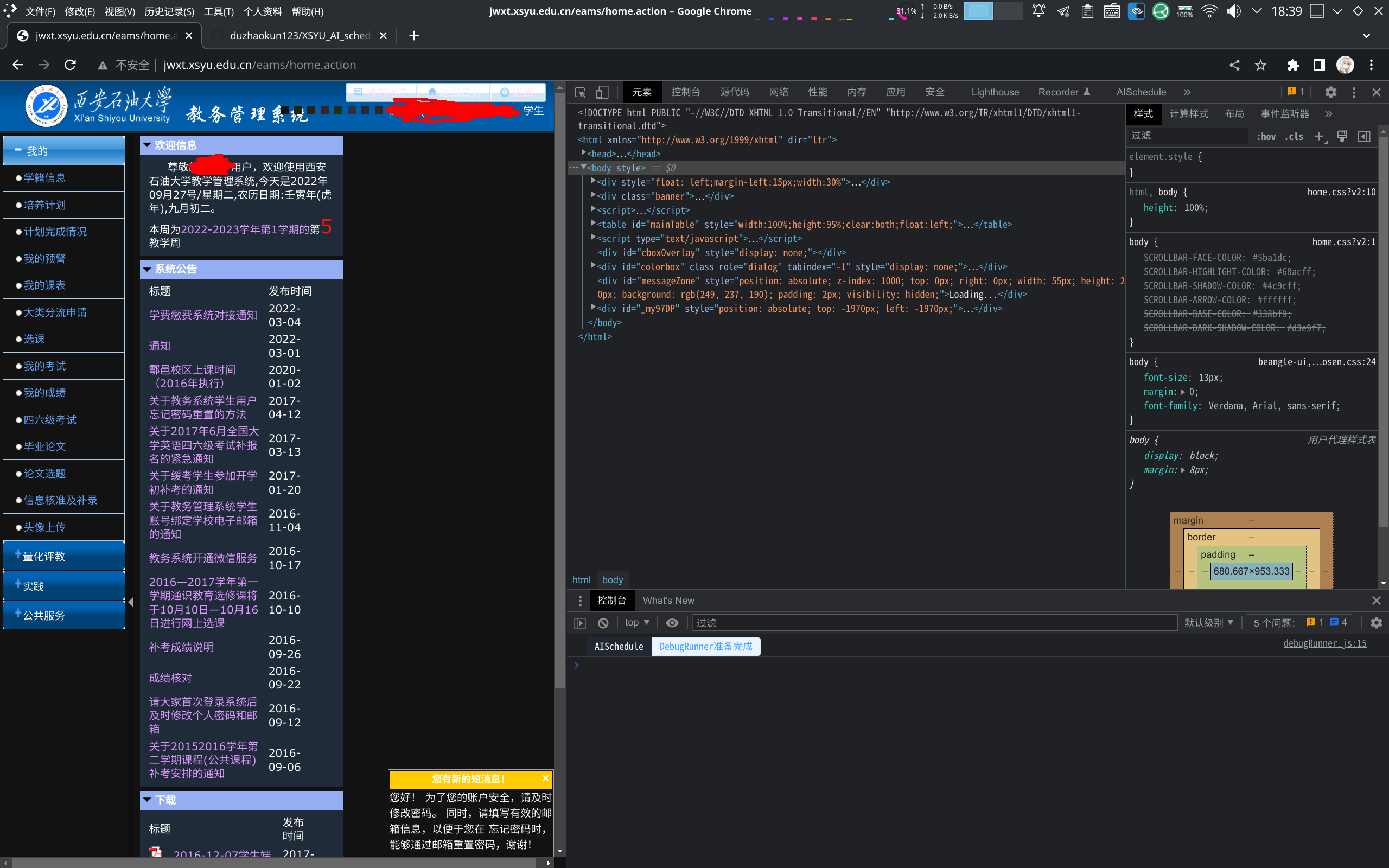This screenshot has width=1389, height=868.
Task: Toggle the :hov element state panel
Action: pyautogui.click(x=1266, y=136)
